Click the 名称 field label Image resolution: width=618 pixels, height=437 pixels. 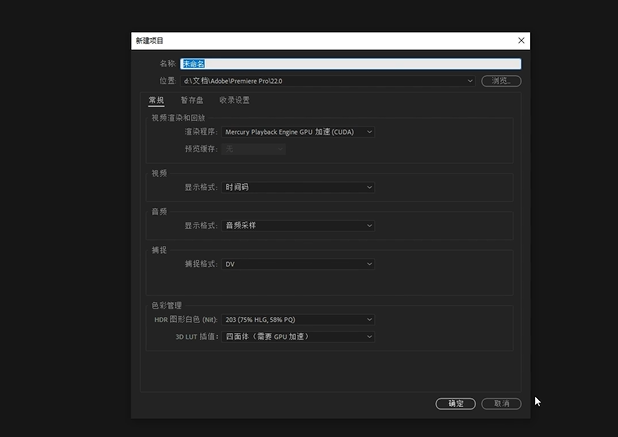pyautogui.click(x=167, y=64)
